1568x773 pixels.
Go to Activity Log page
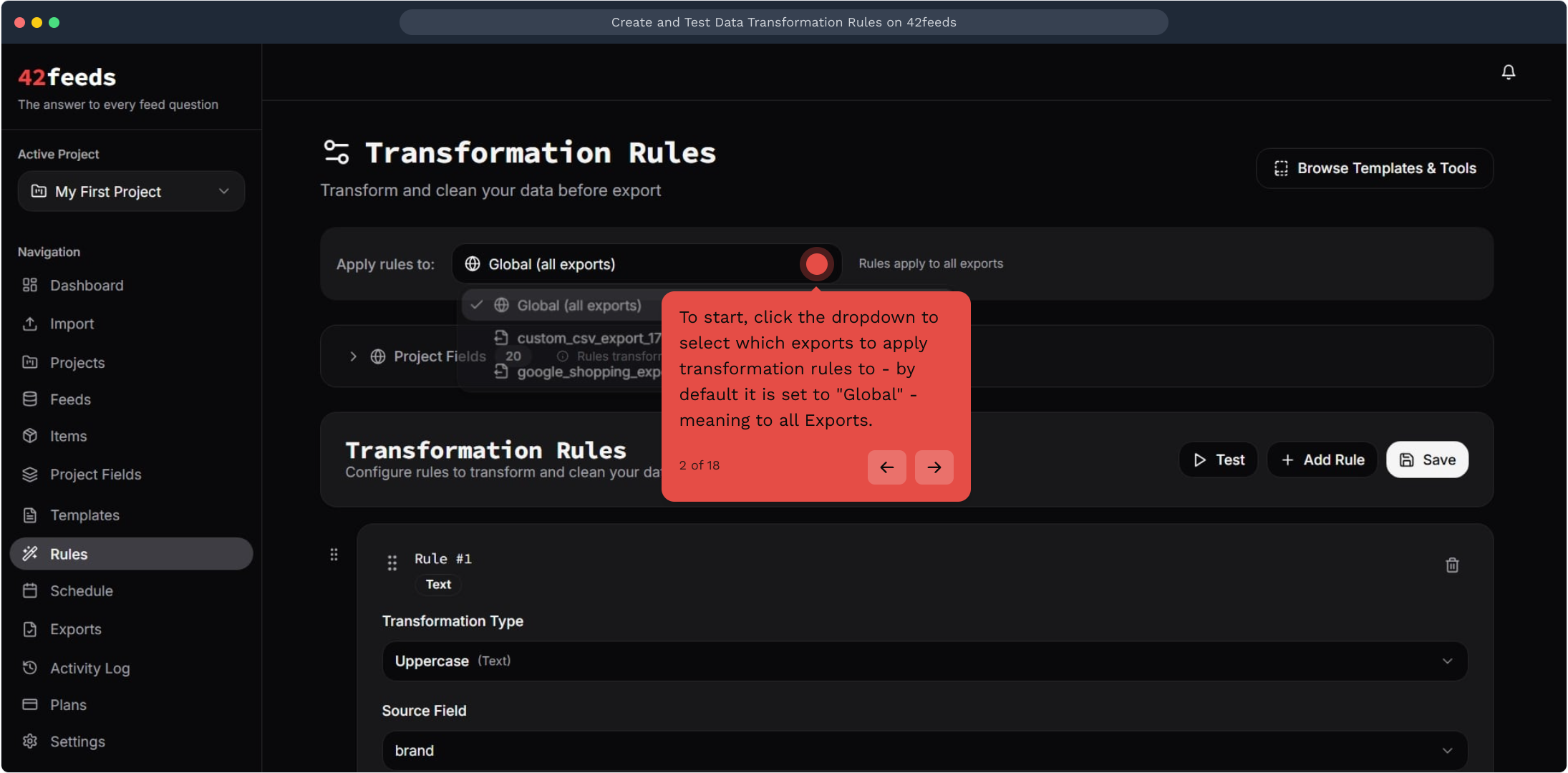[89, 668]
